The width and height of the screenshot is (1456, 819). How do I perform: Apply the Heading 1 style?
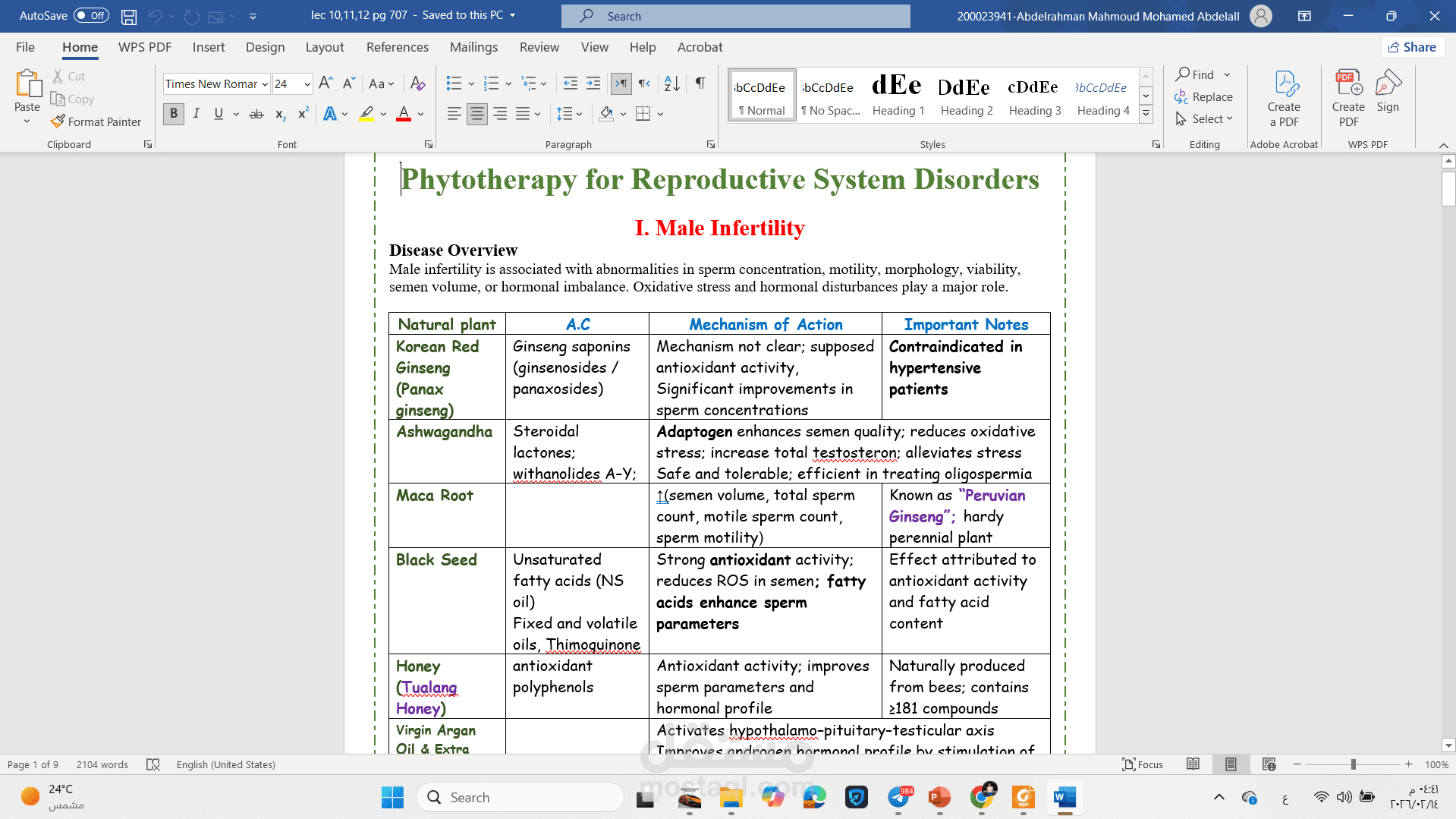(898, 95)
